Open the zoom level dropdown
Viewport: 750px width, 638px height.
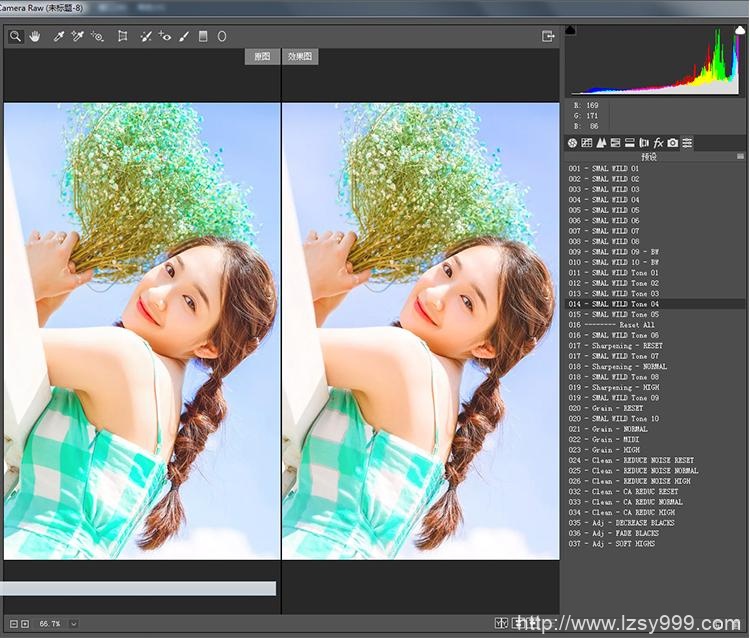(x=74, y=624)
